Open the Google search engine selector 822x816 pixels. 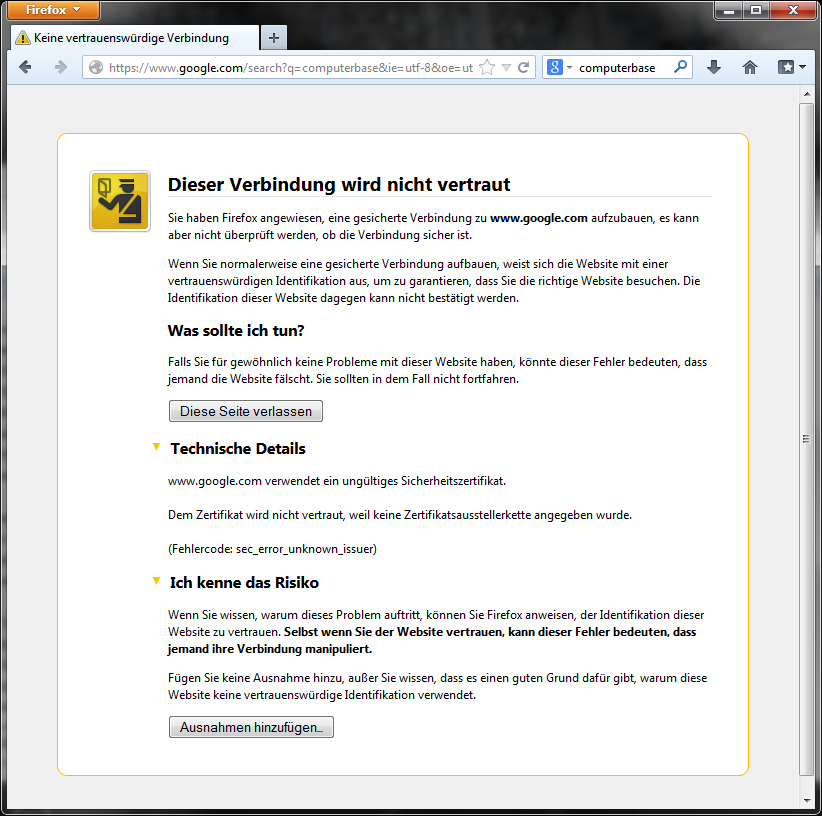(559, 67)
